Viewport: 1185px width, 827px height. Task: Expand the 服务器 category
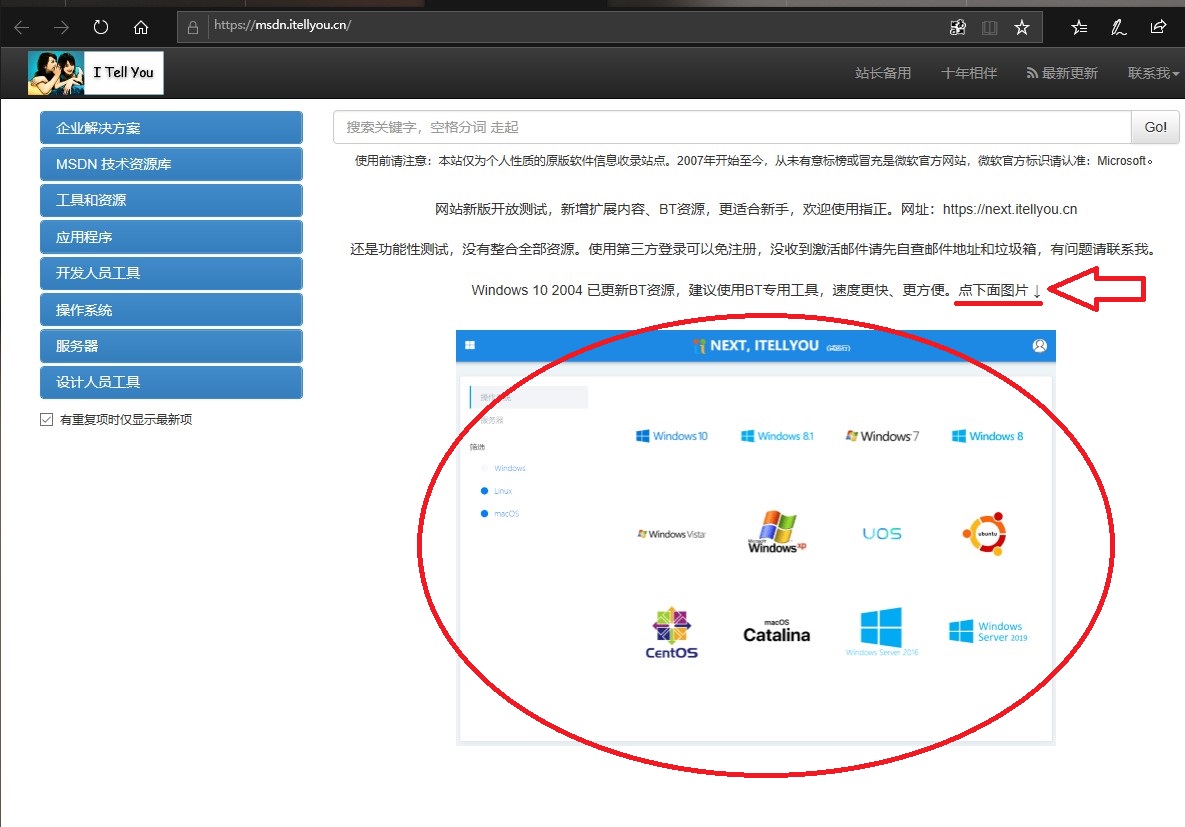(x=172, y=345)
